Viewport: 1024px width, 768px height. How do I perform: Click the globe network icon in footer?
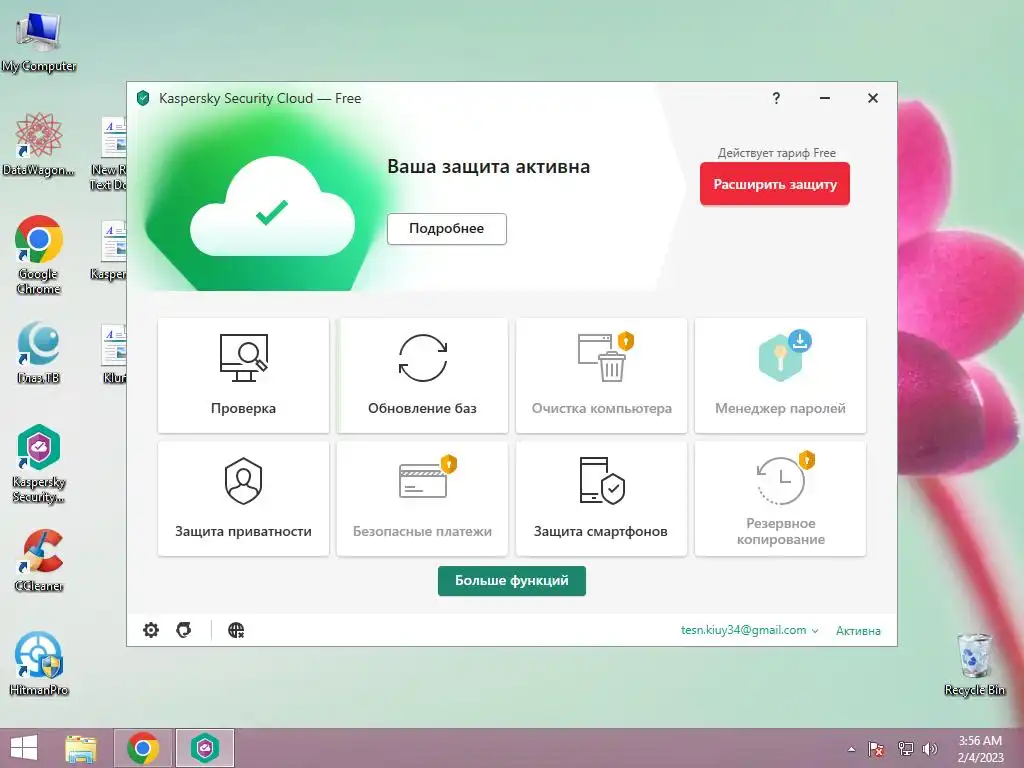[x=236, y=630]
